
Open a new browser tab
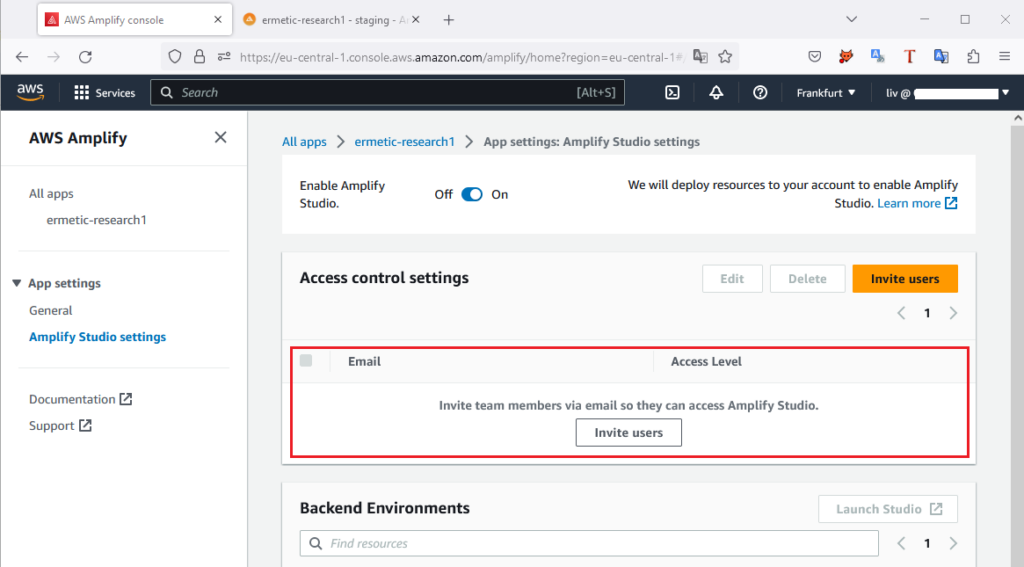click(x=449, y=20)
